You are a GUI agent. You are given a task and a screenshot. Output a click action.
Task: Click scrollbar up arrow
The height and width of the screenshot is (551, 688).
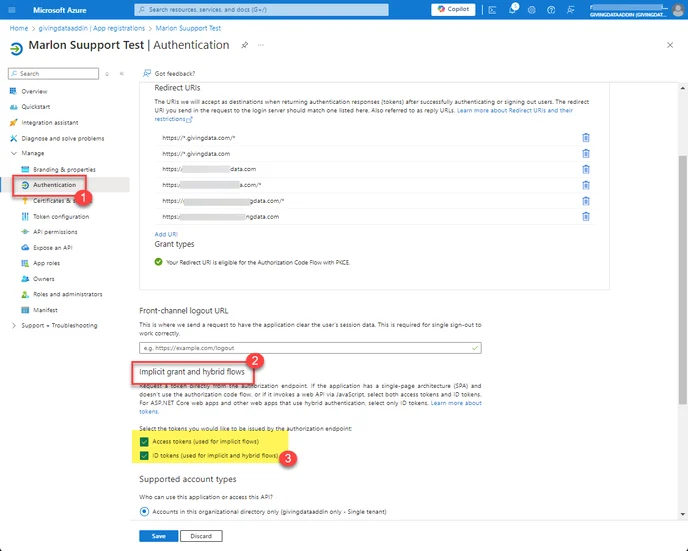682,88
